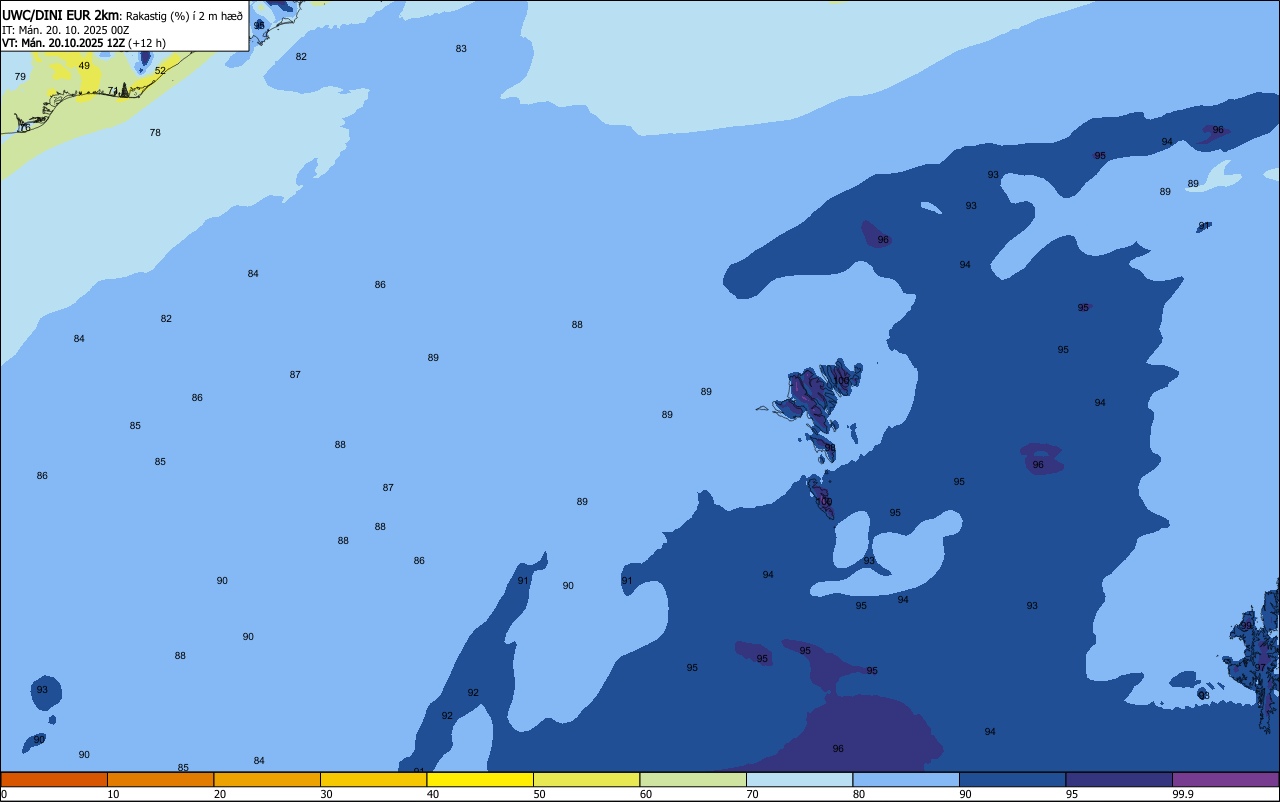
Task: Select the 30–40 golden legend swatch
Action: [373, 779]
